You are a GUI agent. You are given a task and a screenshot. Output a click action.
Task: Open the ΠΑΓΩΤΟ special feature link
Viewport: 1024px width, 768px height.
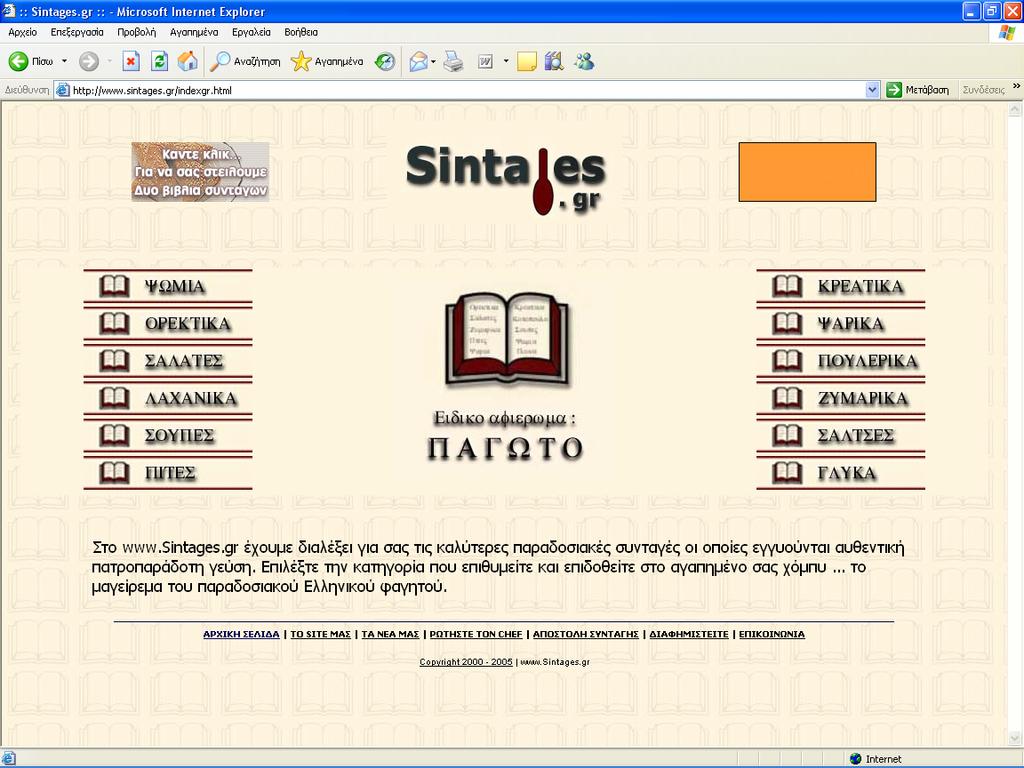(505, 448)
